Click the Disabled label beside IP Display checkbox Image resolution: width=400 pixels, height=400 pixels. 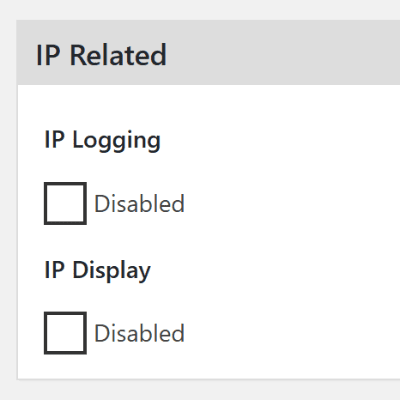139,333
